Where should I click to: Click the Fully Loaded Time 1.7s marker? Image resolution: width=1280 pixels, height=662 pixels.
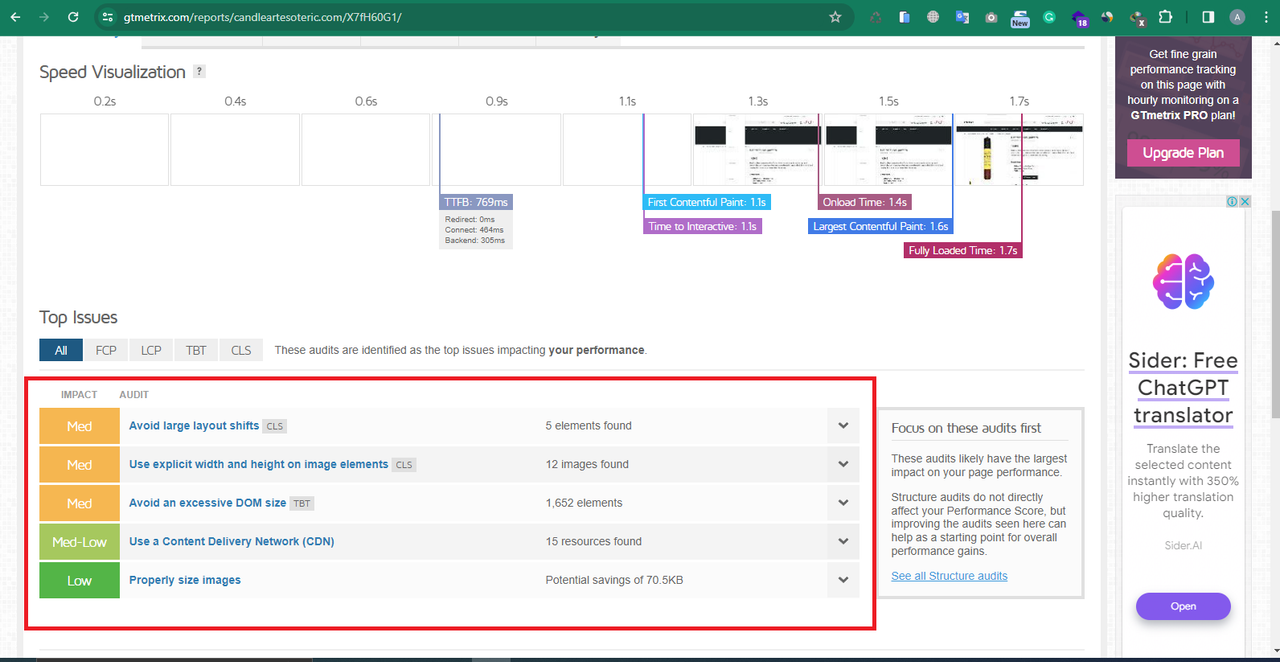pyautogui.click(x=963, y=250)
